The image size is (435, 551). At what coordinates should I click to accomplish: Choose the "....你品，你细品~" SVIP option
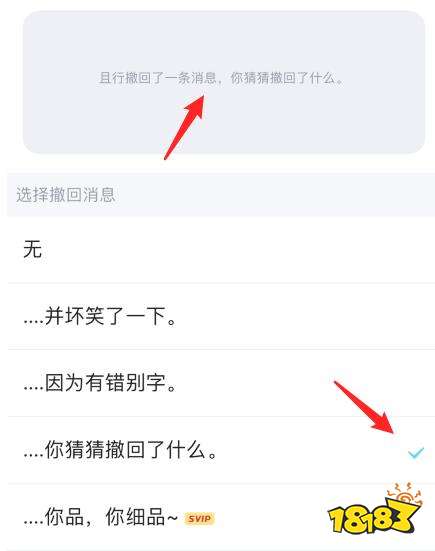[221, 517]
